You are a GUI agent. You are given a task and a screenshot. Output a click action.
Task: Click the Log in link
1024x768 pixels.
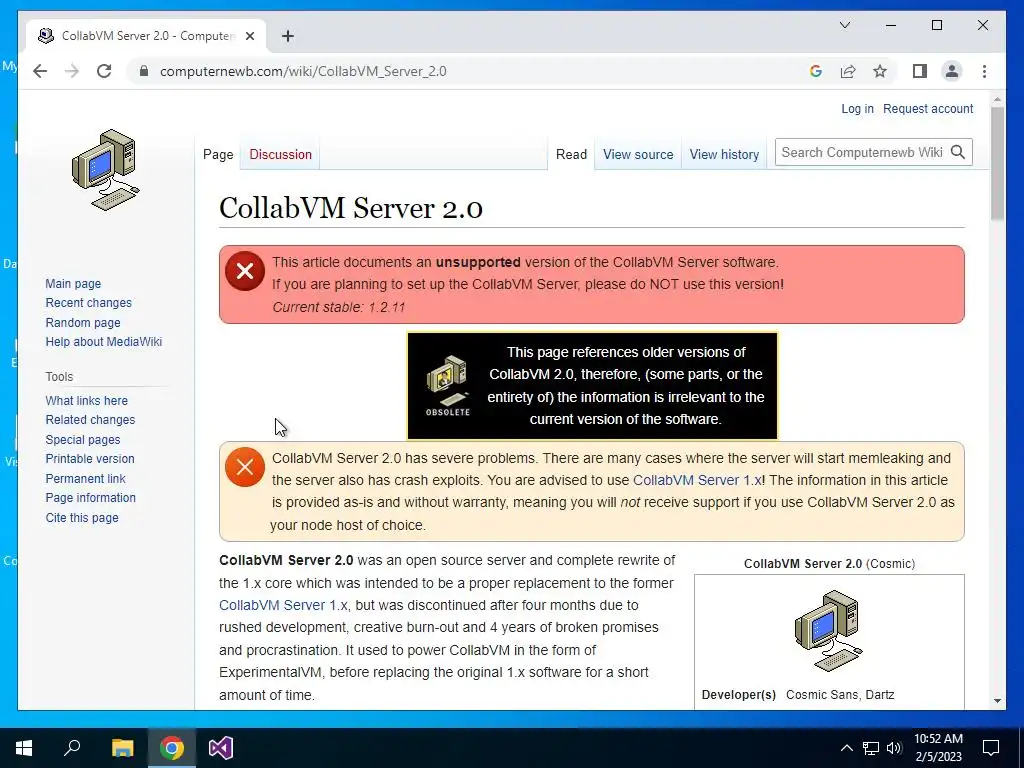coord(857,108)
